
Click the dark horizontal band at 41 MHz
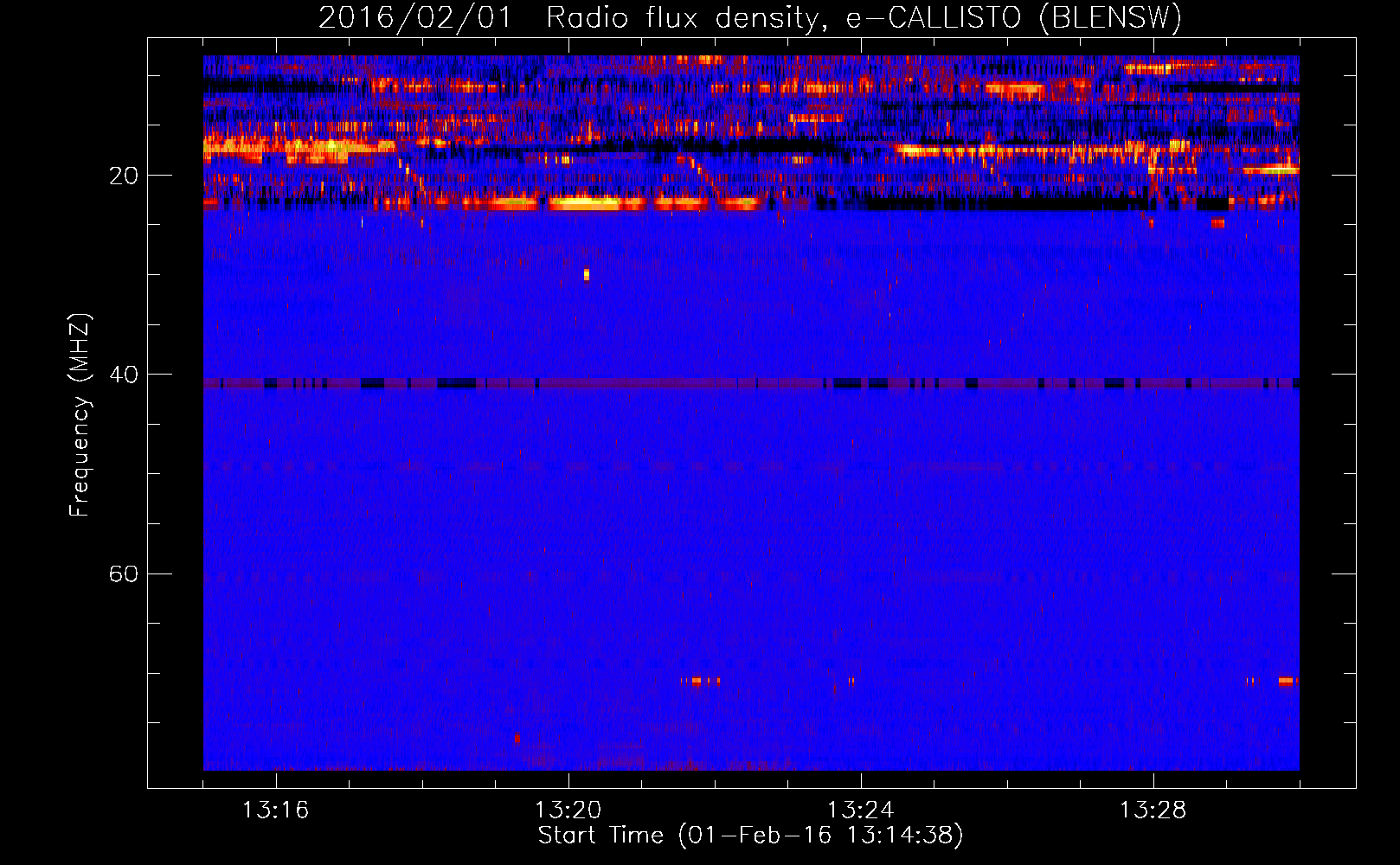751,383
